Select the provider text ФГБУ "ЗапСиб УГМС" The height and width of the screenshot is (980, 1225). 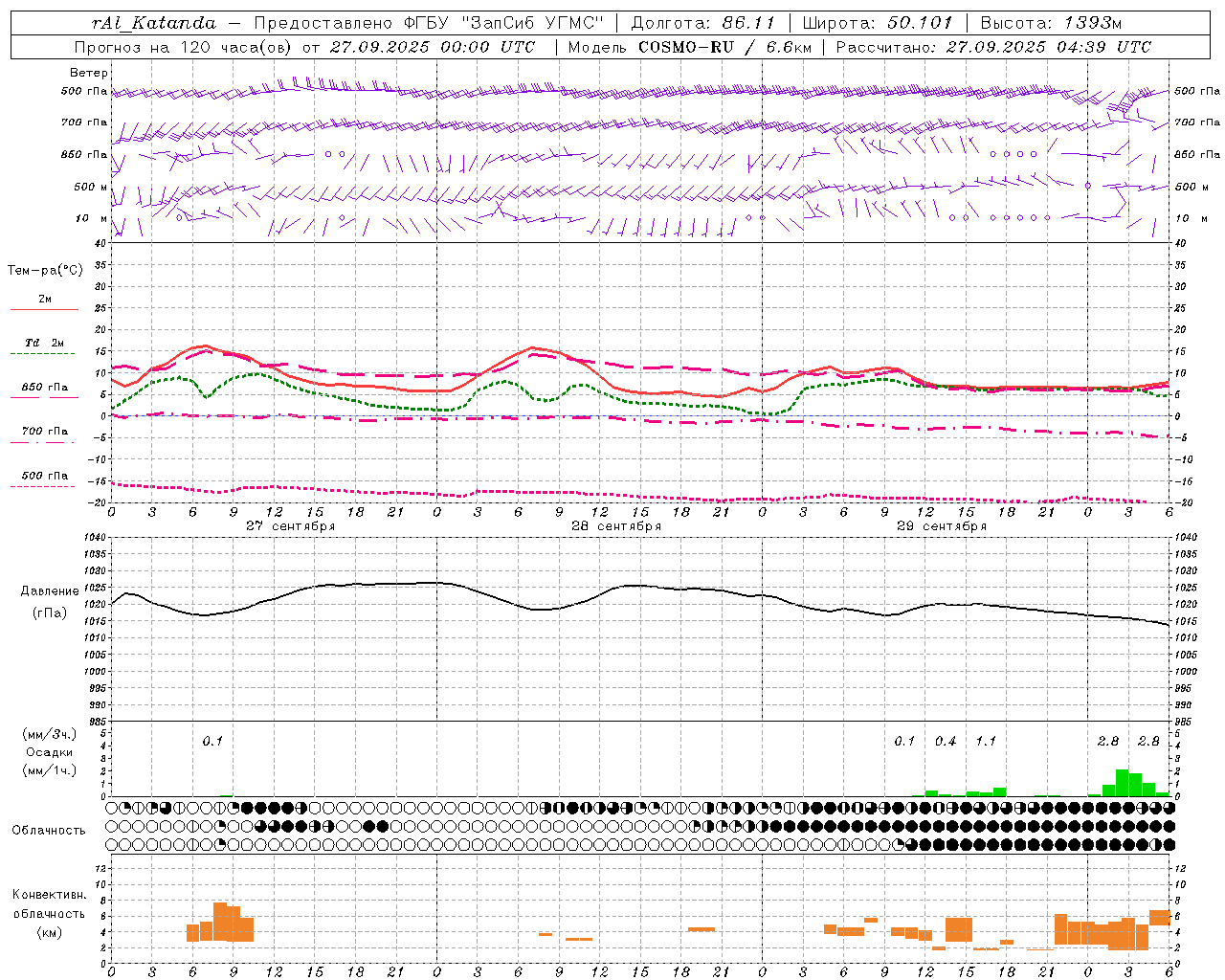pos(503,23)
